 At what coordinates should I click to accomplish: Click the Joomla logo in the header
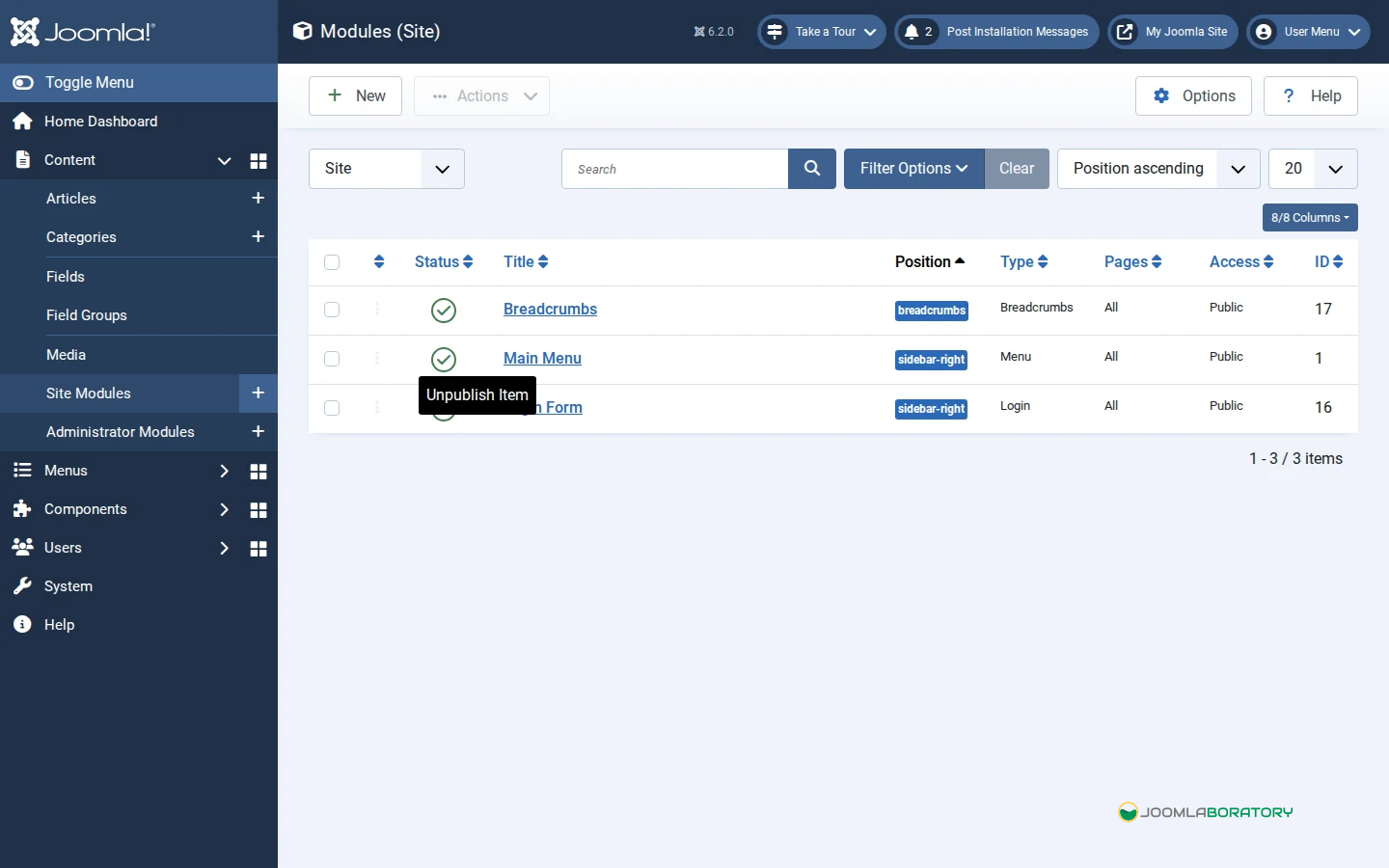[82, 32]
